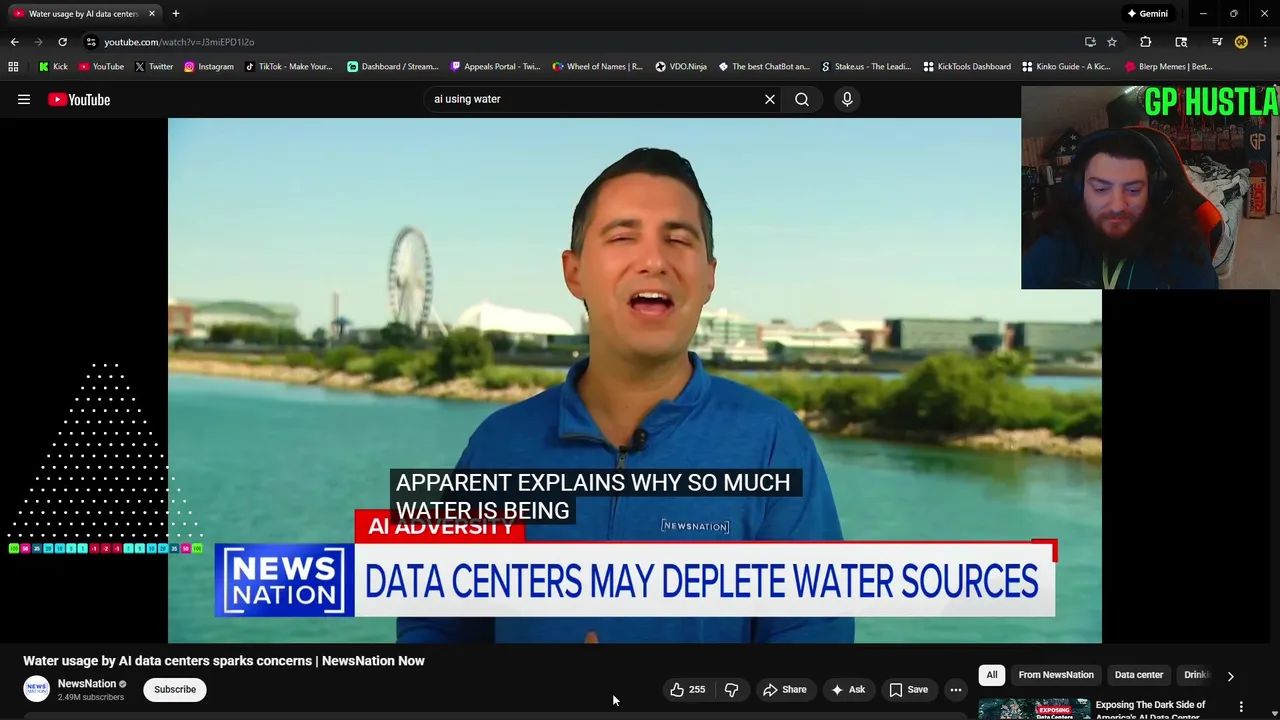Open the Appeals Portal Twitch bookmark
Screen dimensions: 1280x720
click(495, 67)
